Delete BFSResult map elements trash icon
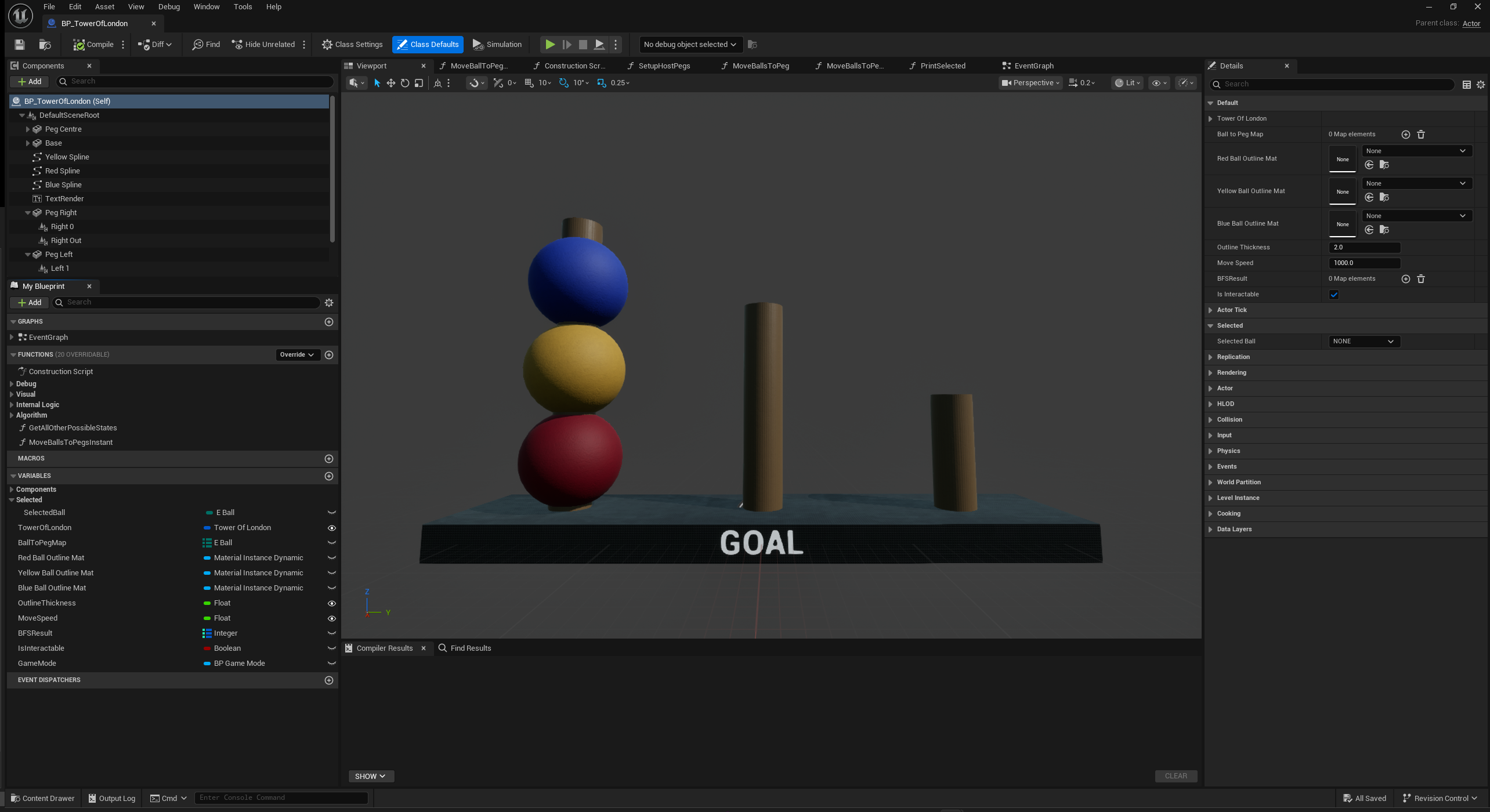1490x812 pixels. 1421,279
